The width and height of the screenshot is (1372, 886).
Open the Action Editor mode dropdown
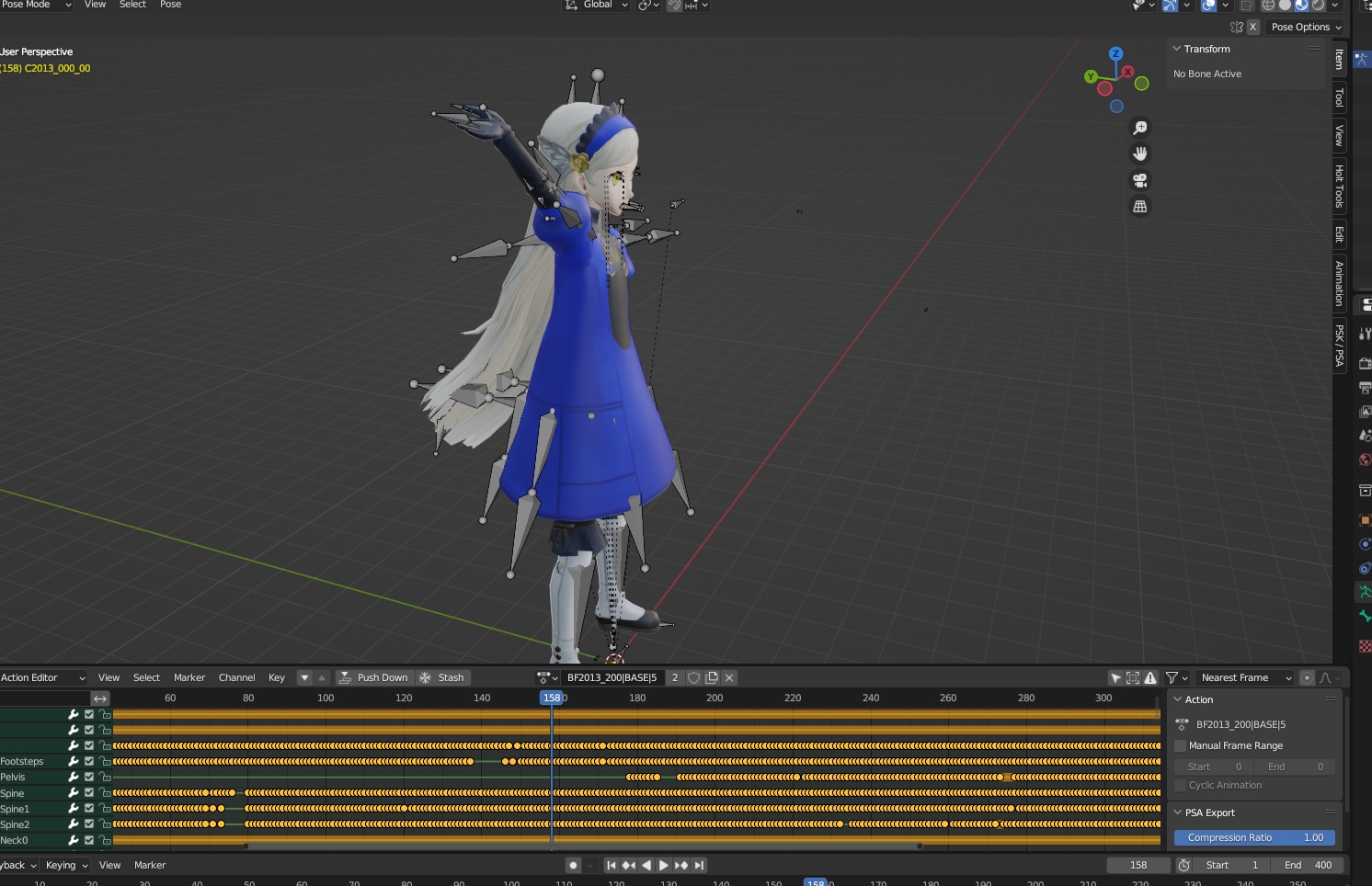click(43, 677)
